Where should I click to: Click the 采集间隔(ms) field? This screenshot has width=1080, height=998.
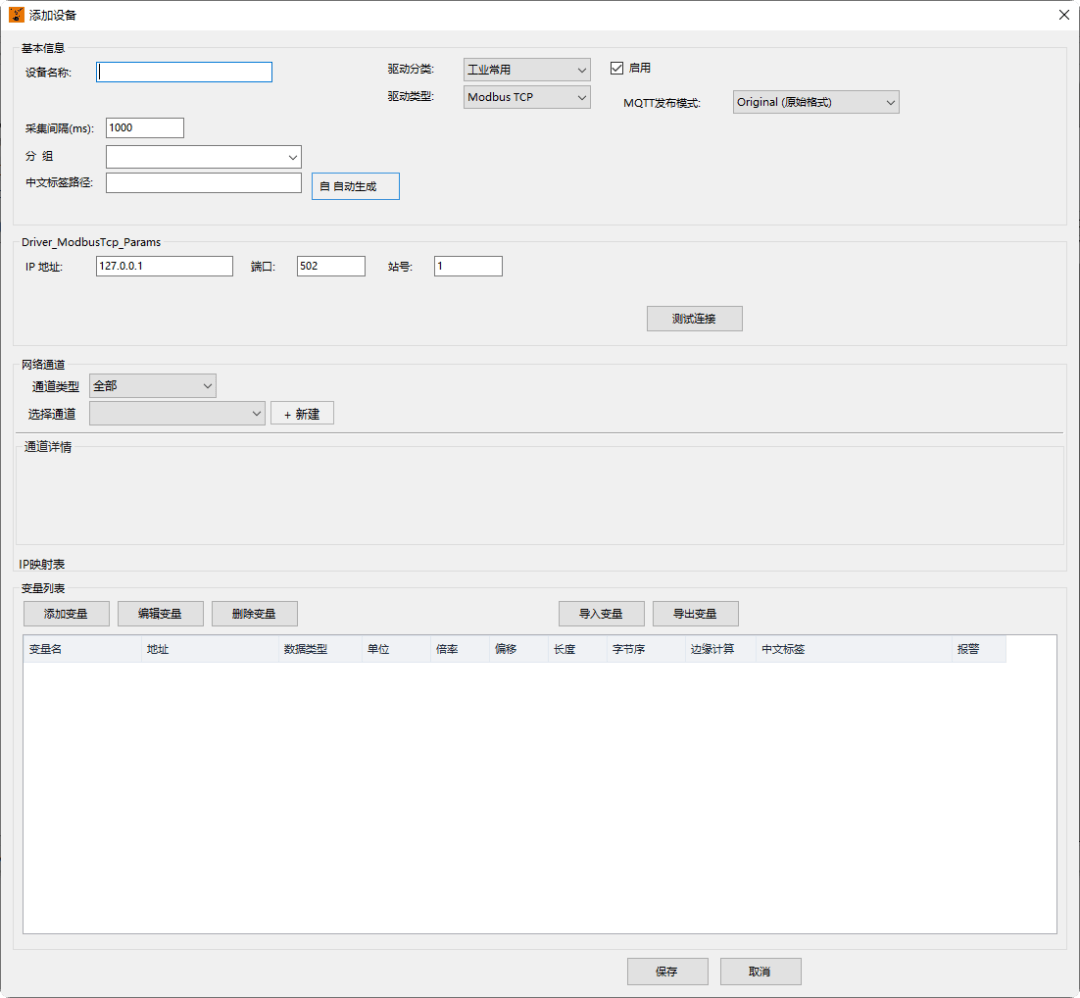pos(145,127)
